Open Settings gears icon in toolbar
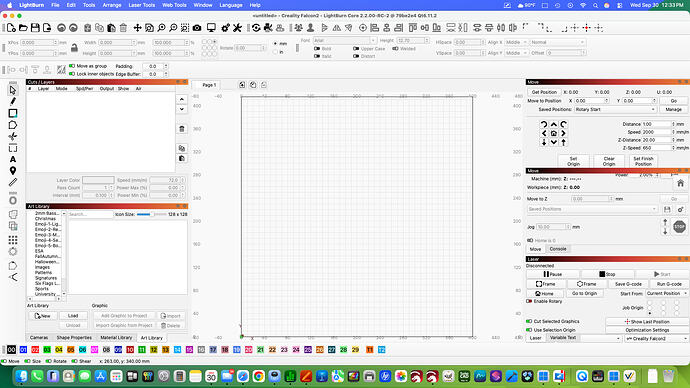690x388 pixels. coord(225,28)
